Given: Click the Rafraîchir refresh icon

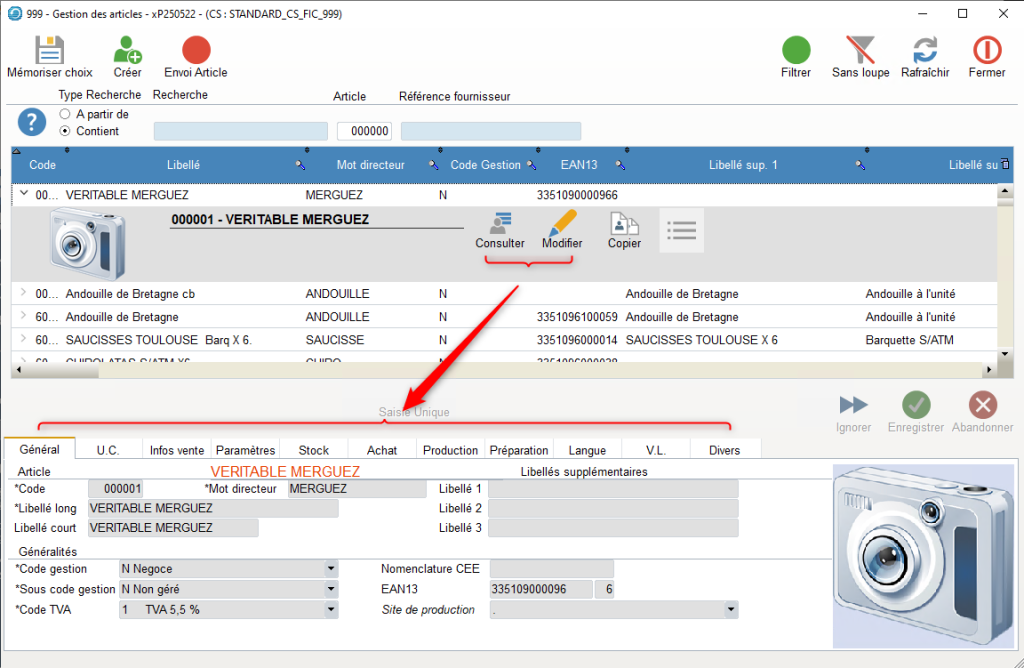Looking at the screenshot, I should [925, 50].
